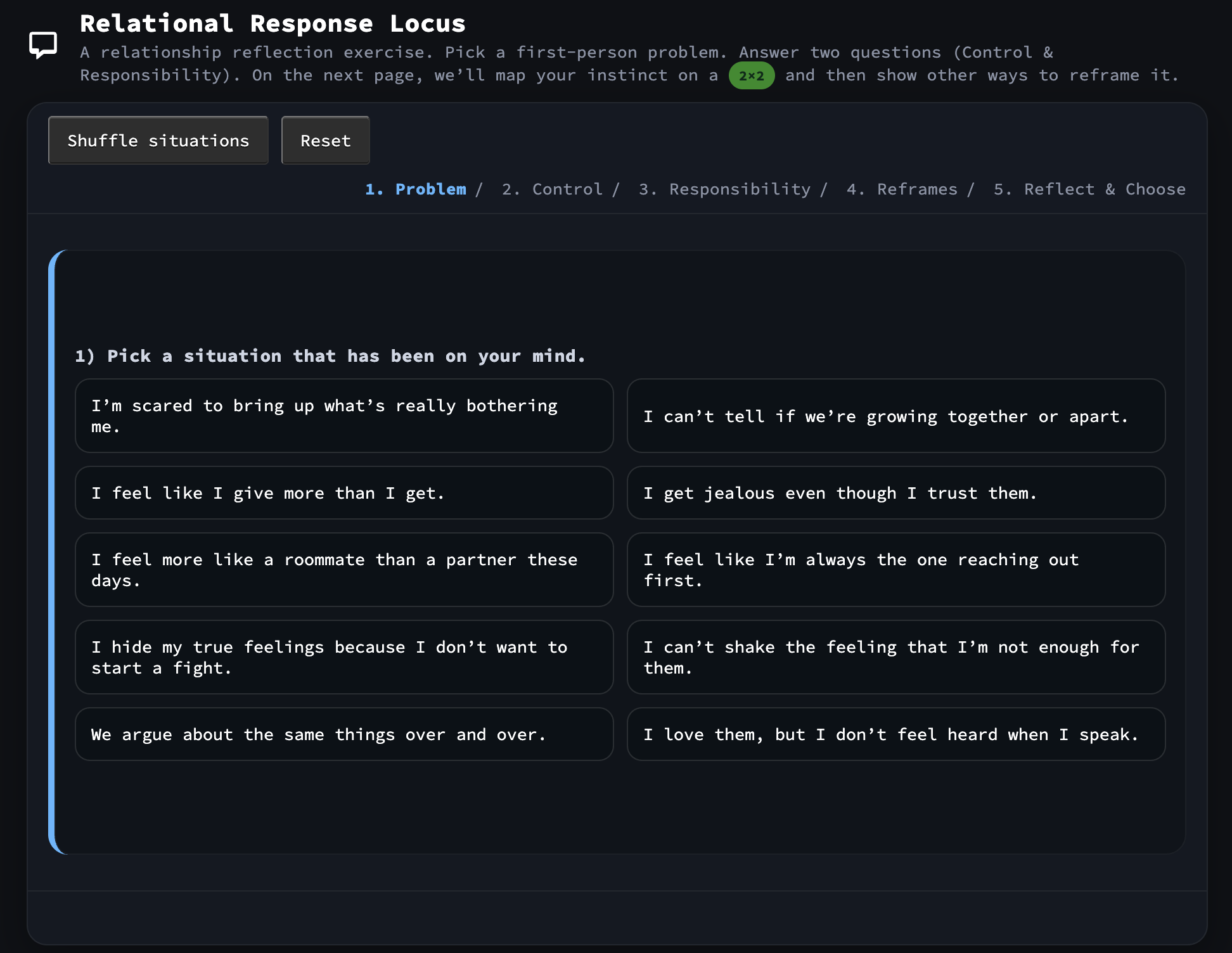Screen dimensions: 1232x953
Task: Choose "I'm scared to bring up" situation
Action: pos(344,416)
